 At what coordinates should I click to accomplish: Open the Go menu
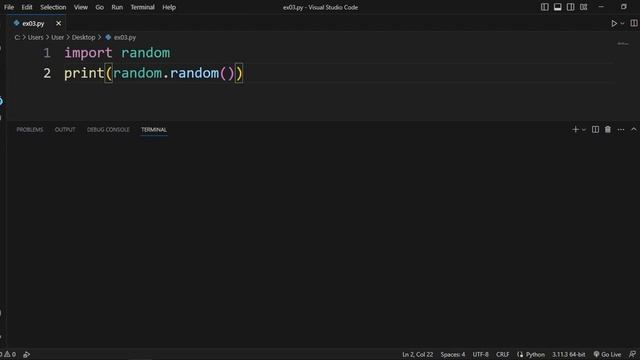coord(100,7)
